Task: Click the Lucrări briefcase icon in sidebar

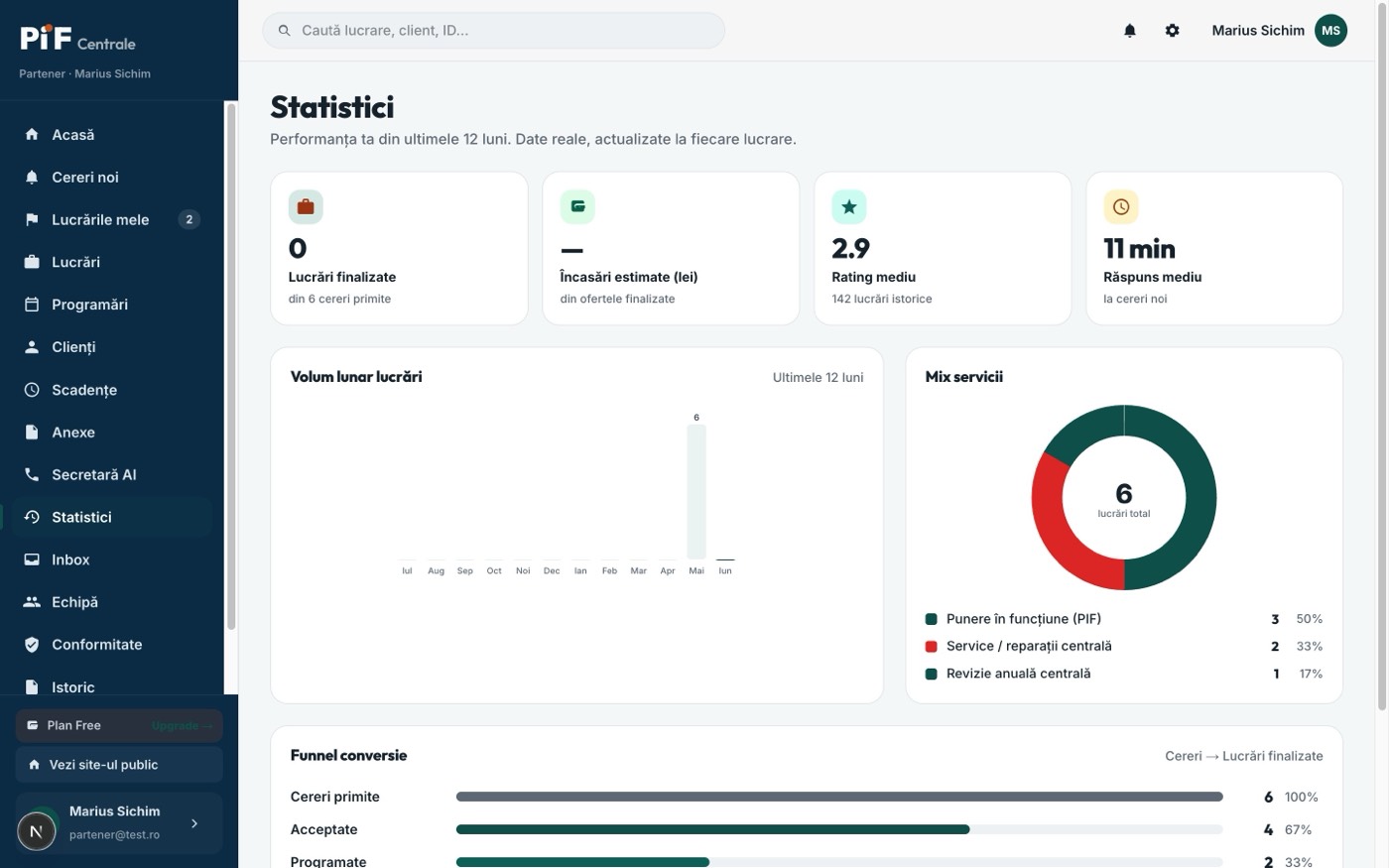Action: click(x=32, y=262)
